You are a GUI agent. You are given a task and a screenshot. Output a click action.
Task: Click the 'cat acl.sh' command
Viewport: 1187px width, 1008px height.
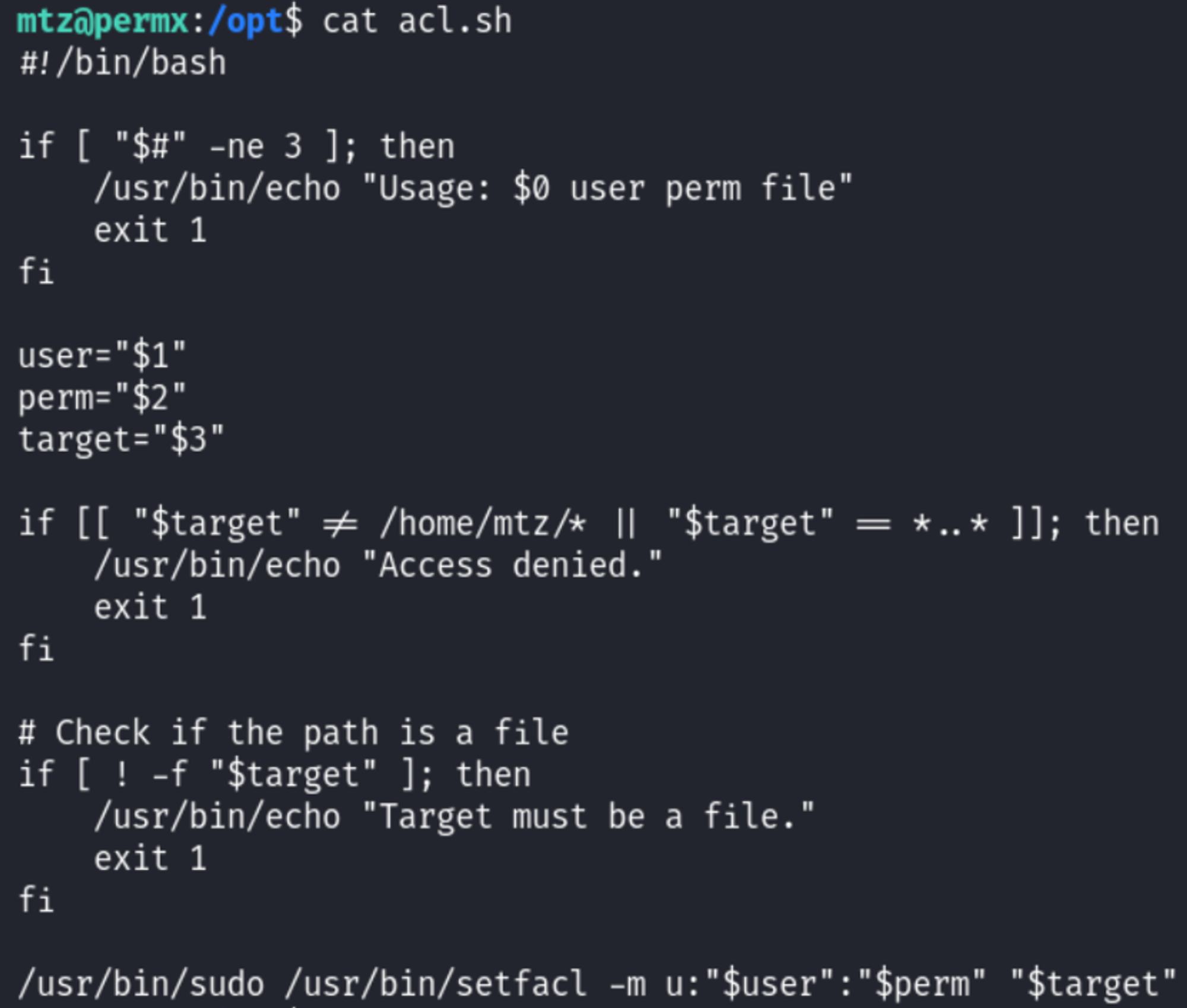click(417, 22)
